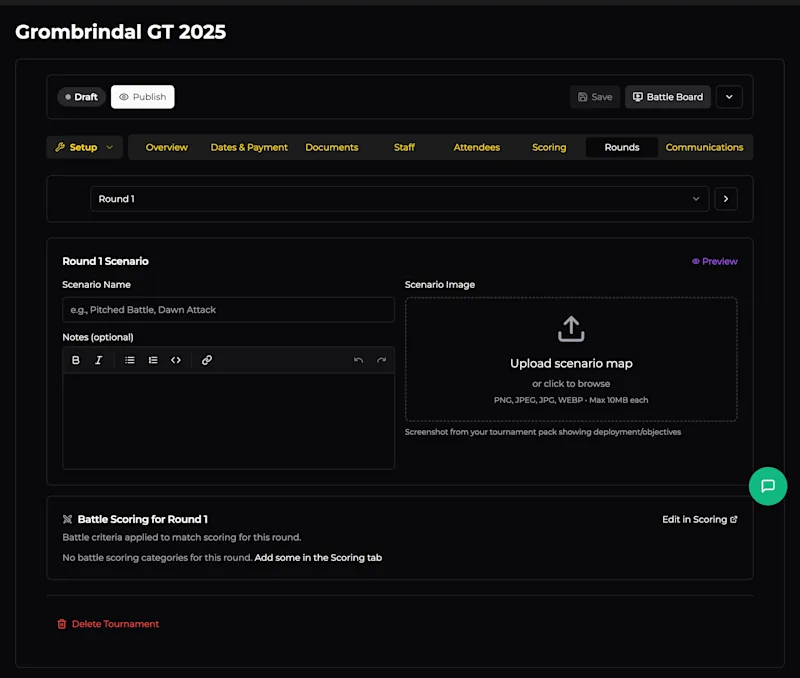Toggle italic formatting in Notes editor
800x678 pixels.
coord(98,360)
